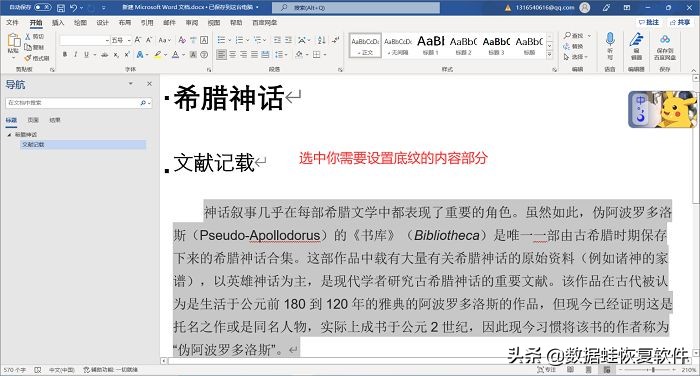Toggle Bold formatting
The width and height of the screenshot is (700, 376).
coord(65,54)
